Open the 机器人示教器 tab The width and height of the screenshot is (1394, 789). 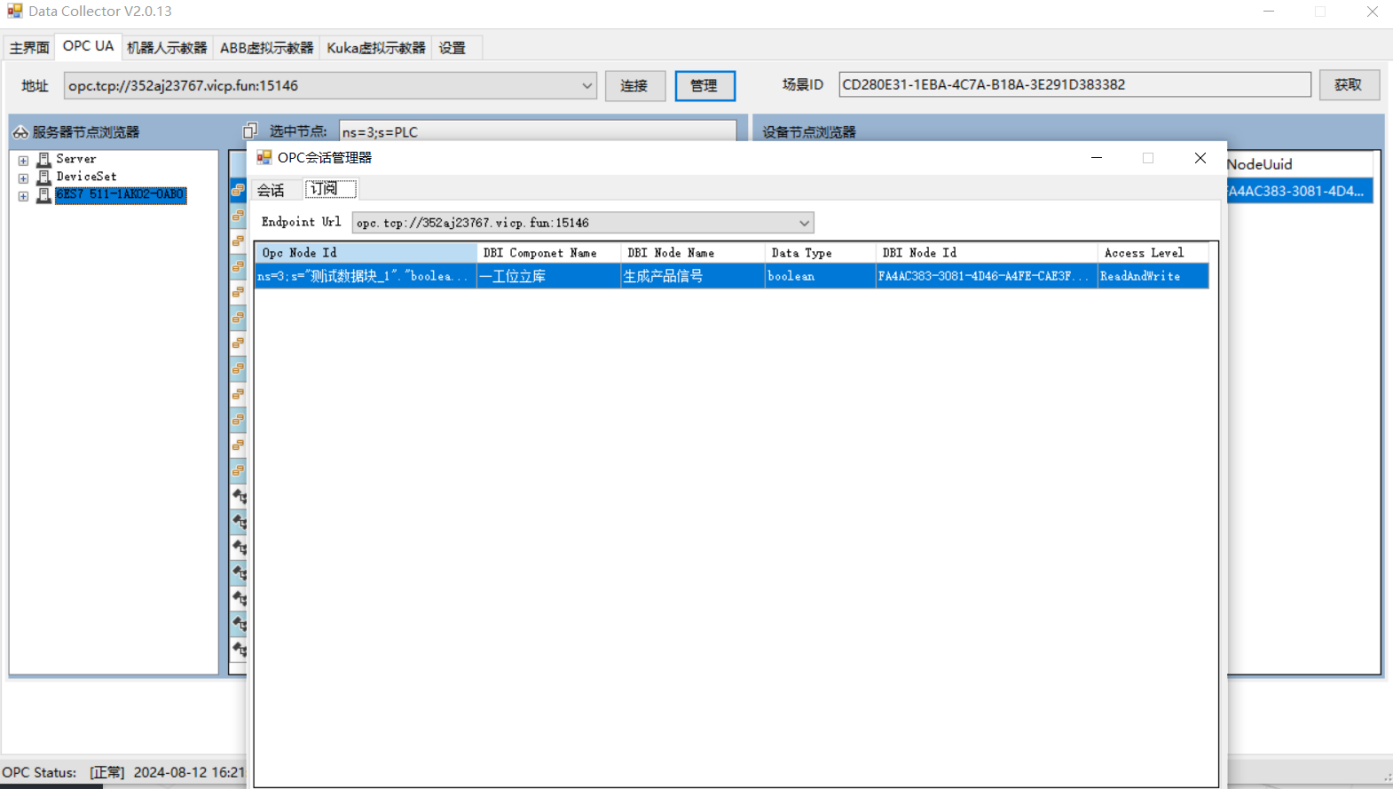click(167, 48)
